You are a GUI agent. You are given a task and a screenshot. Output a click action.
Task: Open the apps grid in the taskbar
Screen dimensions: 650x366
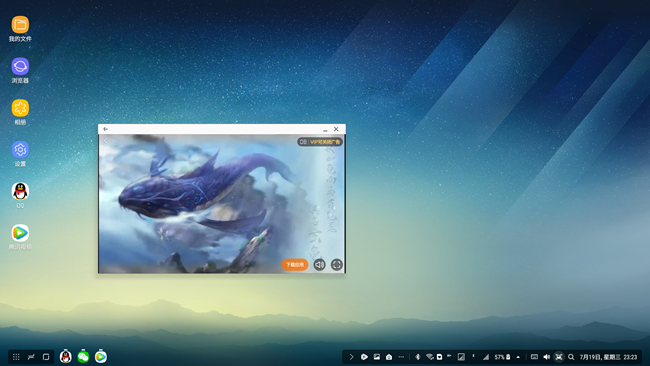point(16,357)
